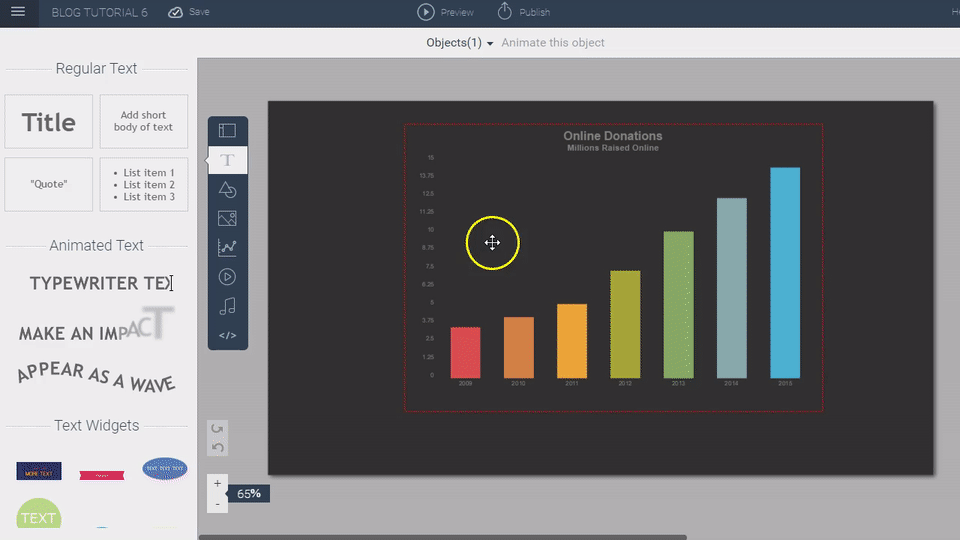This screenshot has height=540, width=960.
Task: Zoom in with the plus button
Action: click(x=217, y=484)
